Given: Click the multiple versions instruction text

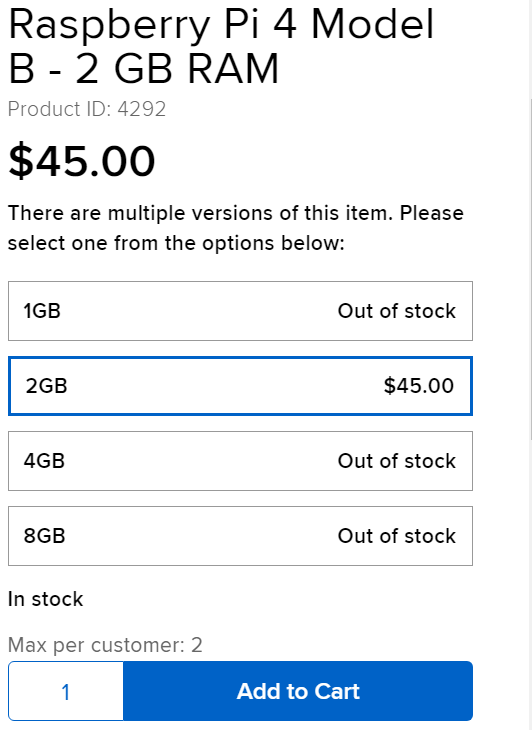Looking at the screenshot, I should pos(236,228).
